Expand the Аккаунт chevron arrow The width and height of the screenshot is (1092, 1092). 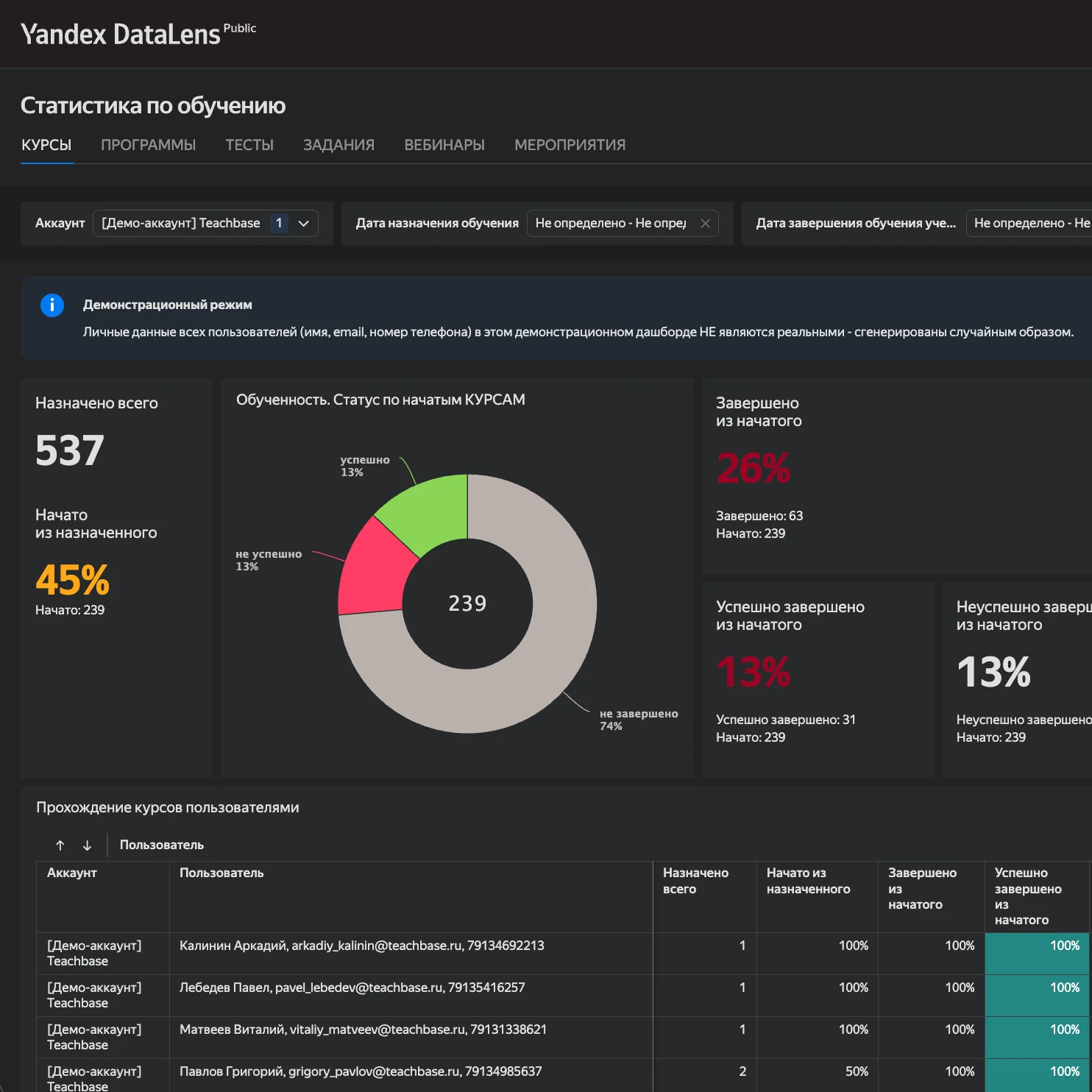click(x=303, y=223)
